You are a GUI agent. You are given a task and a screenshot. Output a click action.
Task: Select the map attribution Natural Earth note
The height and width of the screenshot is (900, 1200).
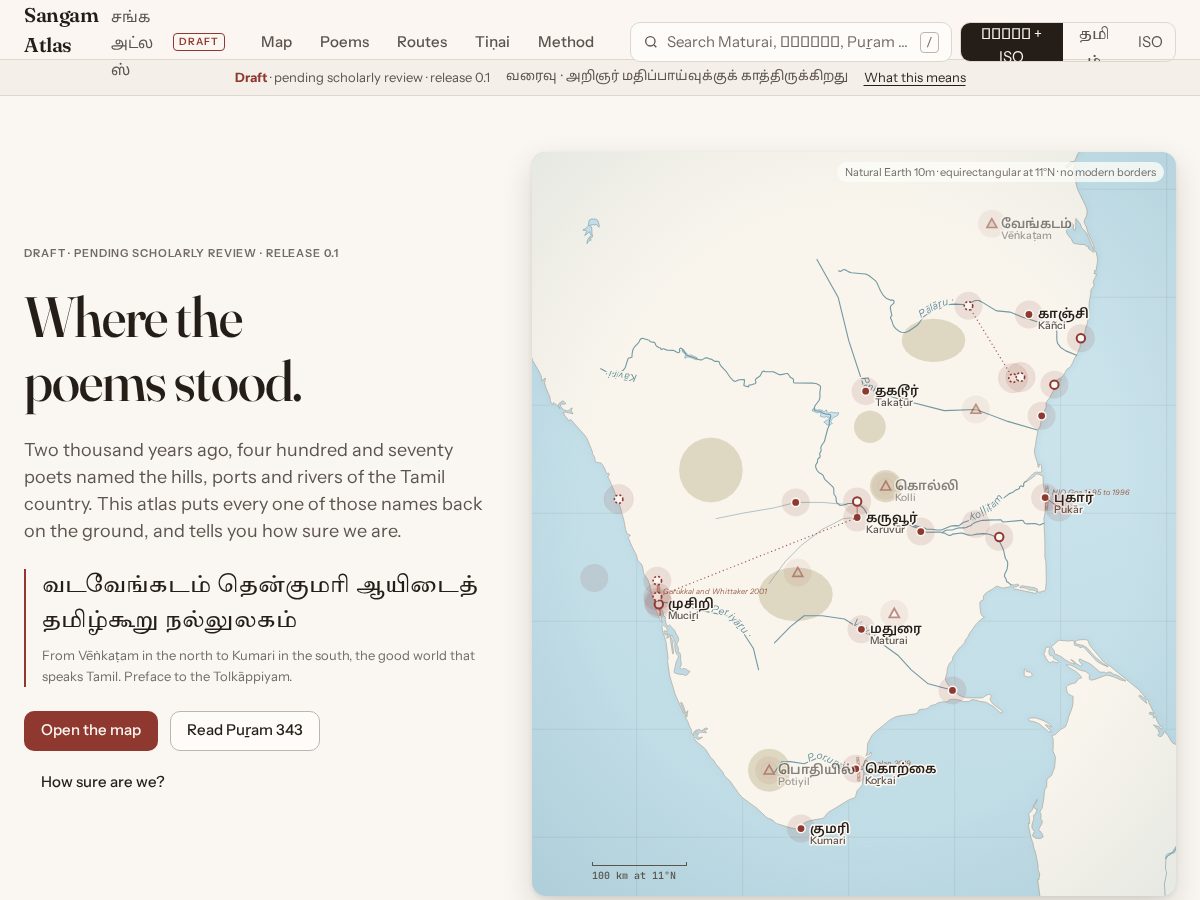(x=1000, y=172)
